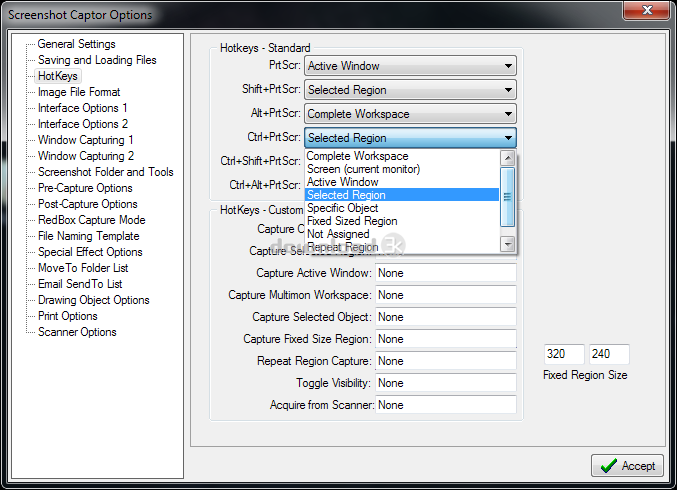Image resolution: width=677 pixels, height=490 pixels.
Task: Open General Settings in the options tree
Action: pyautogui.click(x=76, y=44)
